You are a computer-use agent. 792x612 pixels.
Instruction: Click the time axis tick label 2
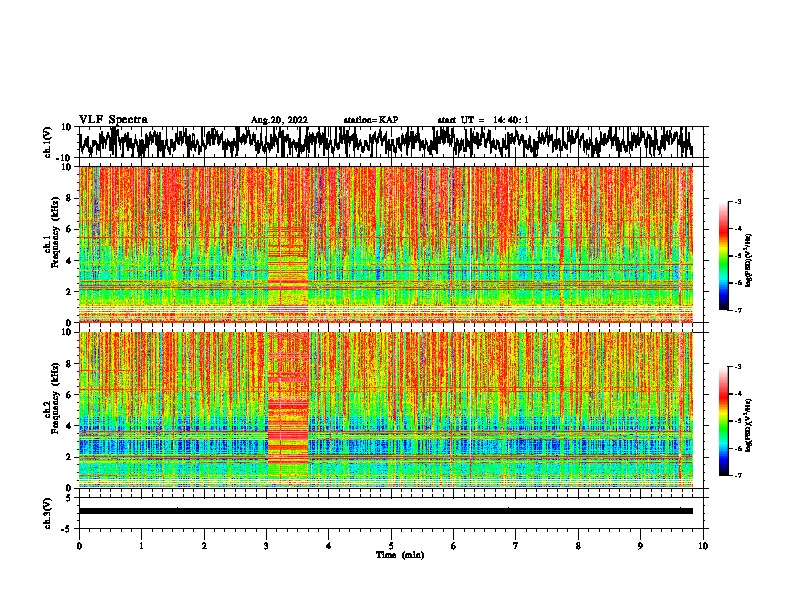[x=204, y=546]
